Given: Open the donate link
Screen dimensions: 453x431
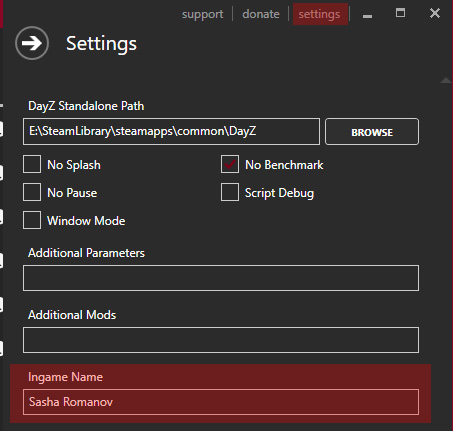Looking at the screenshot, I should point(261,14).
